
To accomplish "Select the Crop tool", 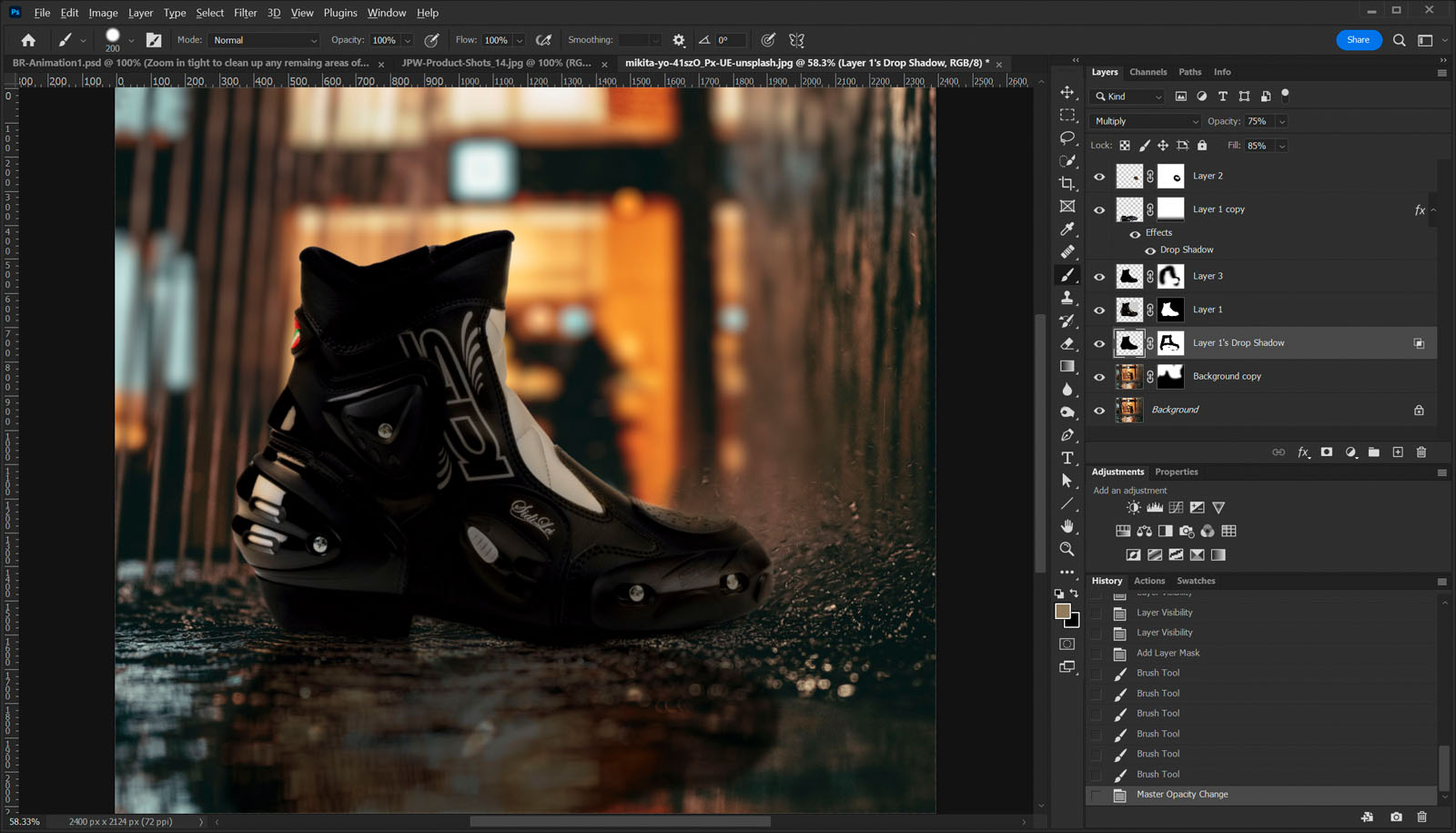I will (1067, 183).
